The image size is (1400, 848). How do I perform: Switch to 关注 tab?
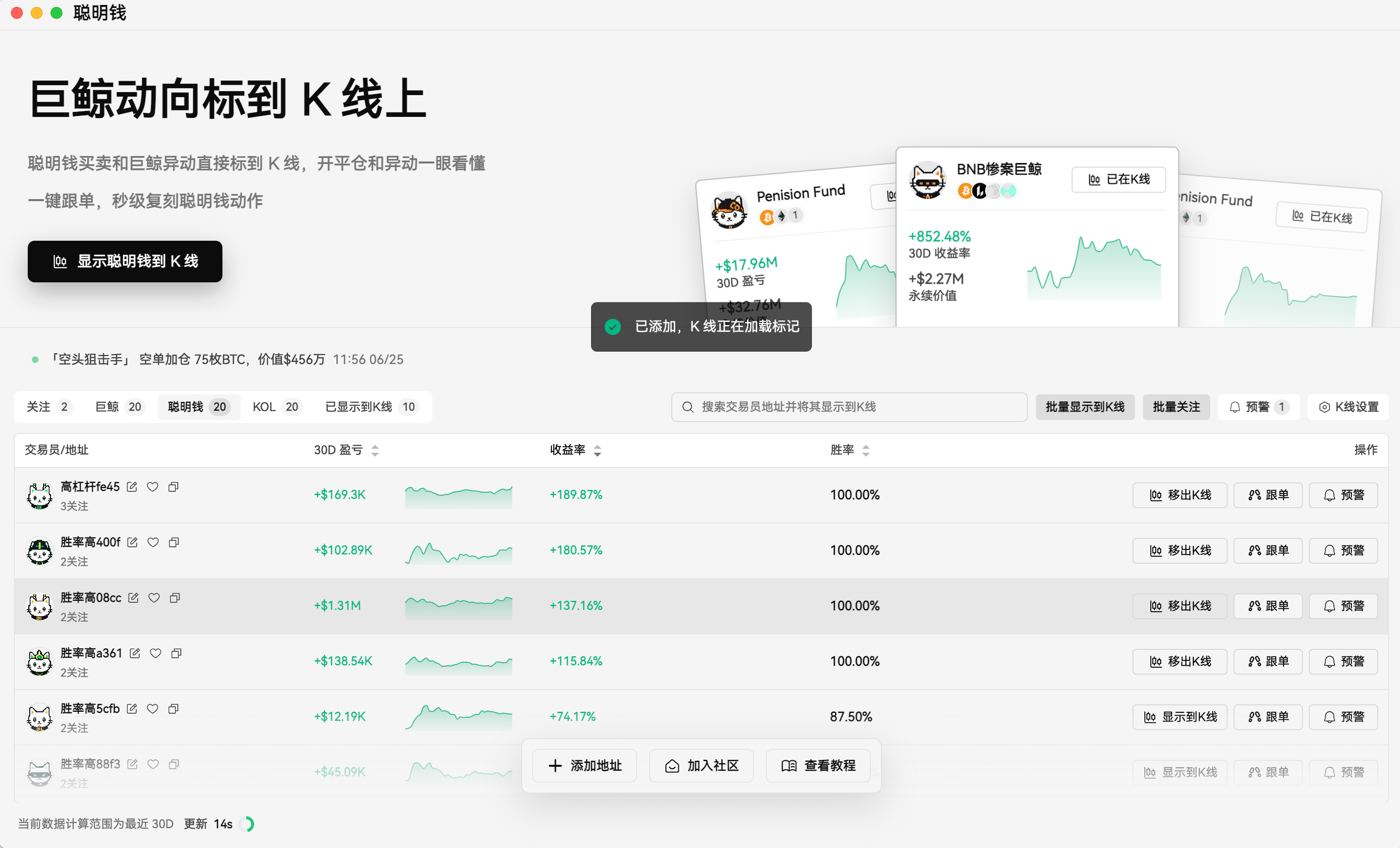pyautogui.click(x=49, y=407)
